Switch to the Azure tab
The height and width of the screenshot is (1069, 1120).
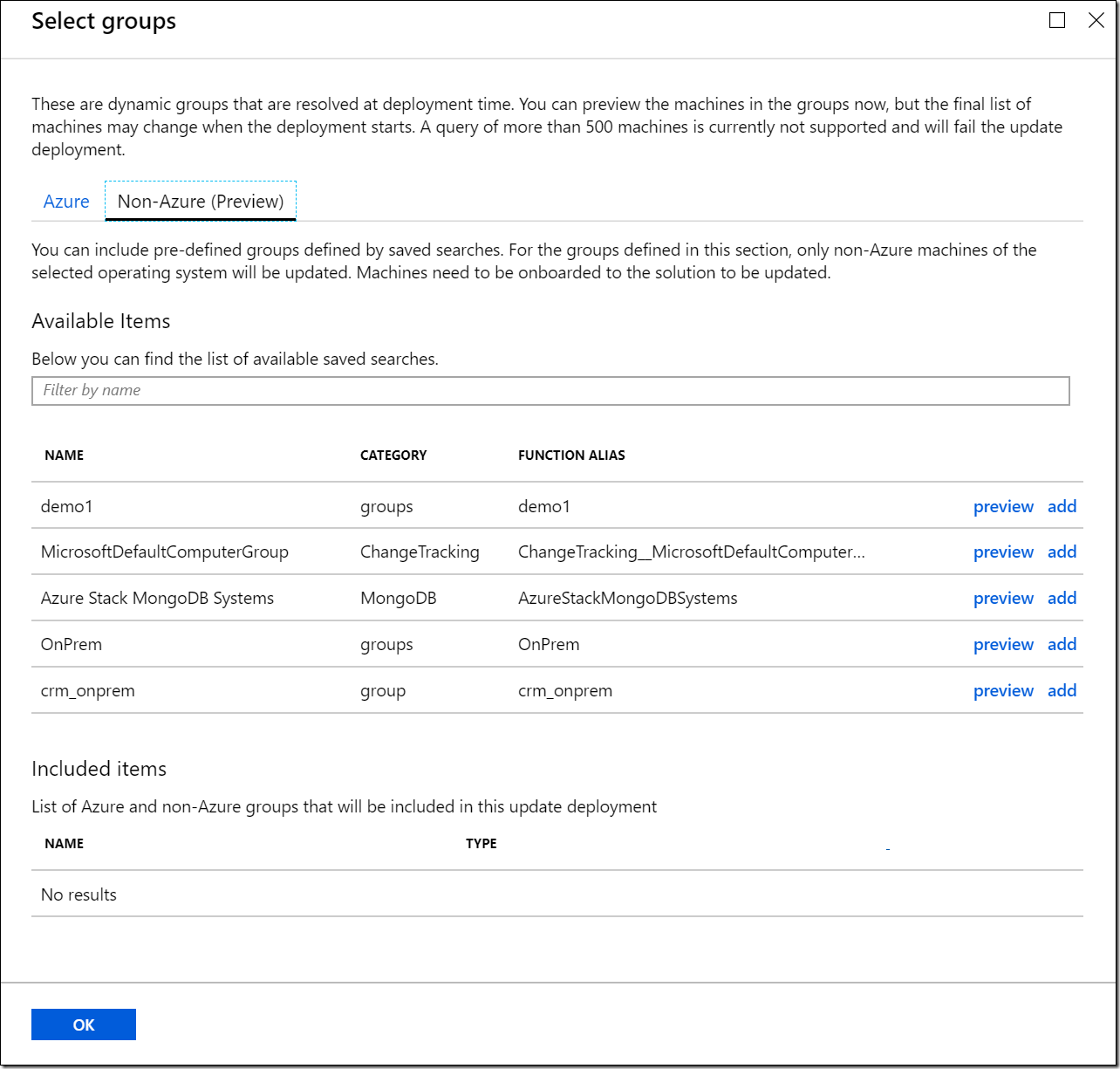click(66, 202)
